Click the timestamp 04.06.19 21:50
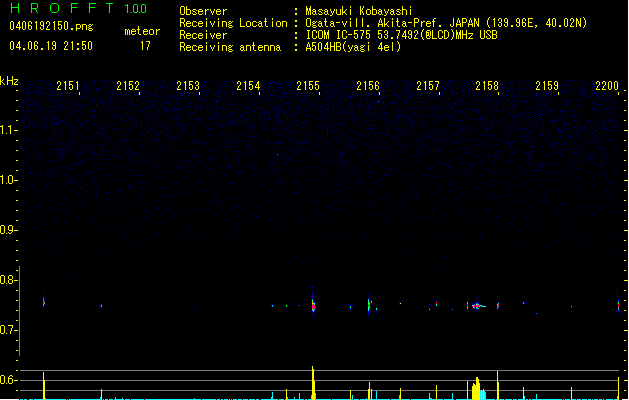 tap(51, 46)
